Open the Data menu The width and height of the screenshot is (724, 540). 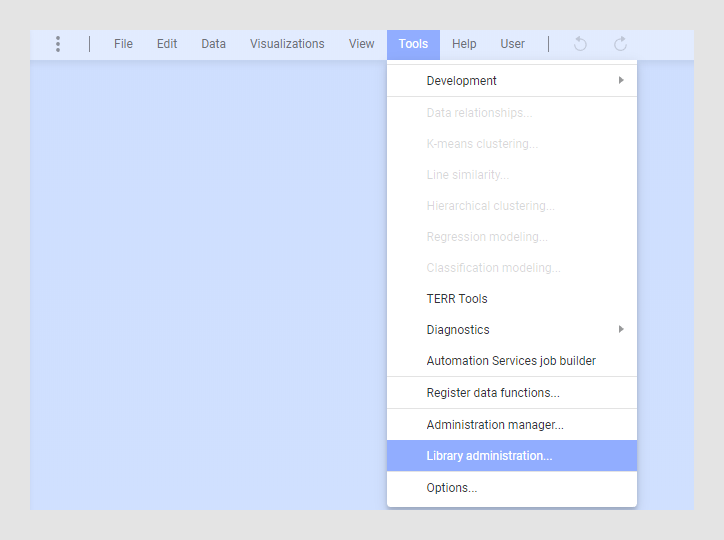(213, 44)
